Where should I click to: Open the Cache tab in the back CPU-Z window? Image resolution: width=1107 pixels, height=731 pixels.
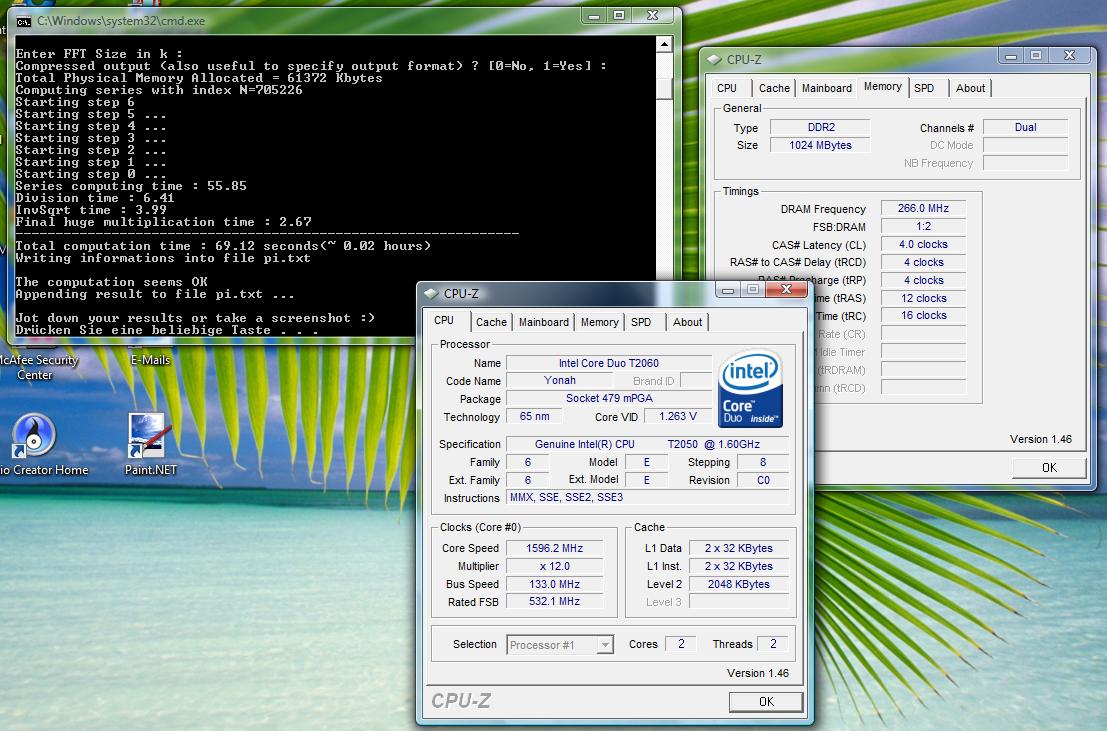tap(774, 88)
